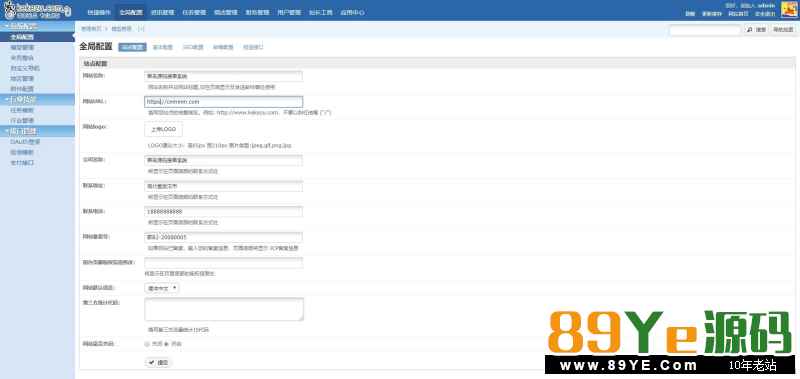The width and height of the screenshot is (800, 379).
Task: Click the 上传LOGO upload button
Action: [163, 130]
